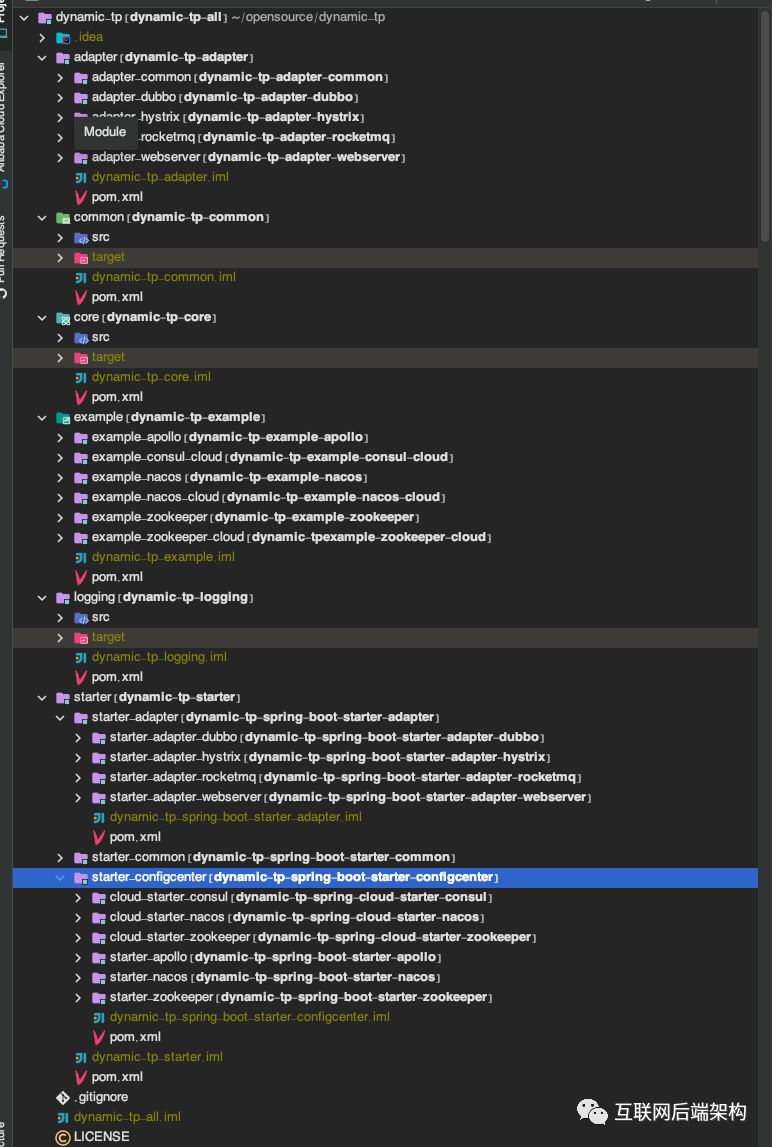Viewport: 772px width, 1147px height.
Task: Click the Maven pom.xml icon under adapter
Action: click(80, 198)
